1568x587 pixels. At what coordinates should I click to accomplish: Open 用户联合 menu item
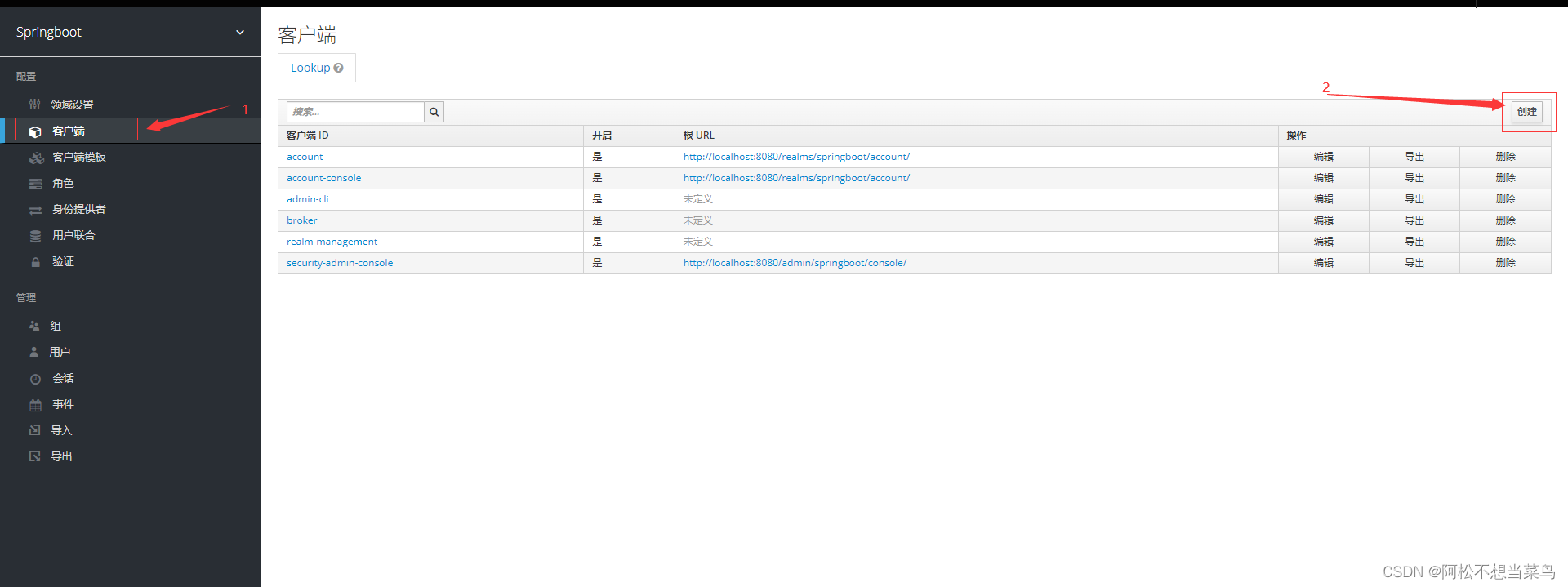point(73,235)
